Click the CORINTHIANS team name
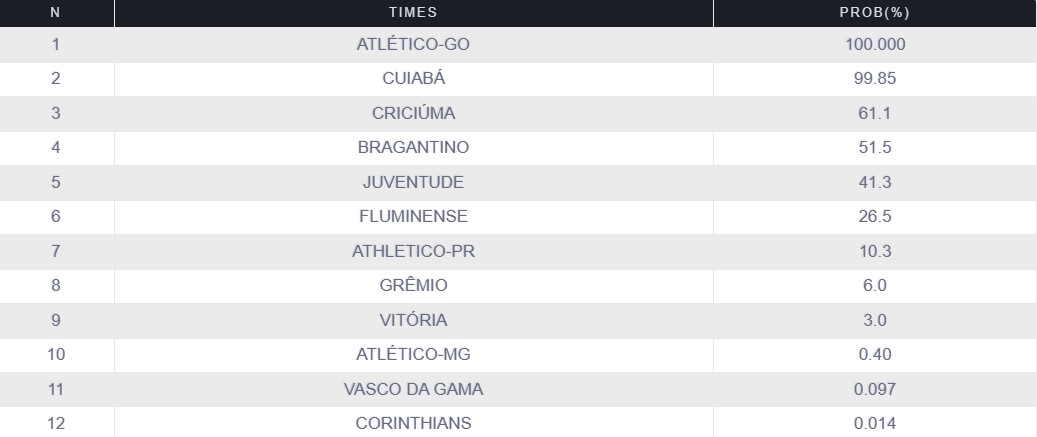This screenshot has width=1037, height=437. coord(413,423)
